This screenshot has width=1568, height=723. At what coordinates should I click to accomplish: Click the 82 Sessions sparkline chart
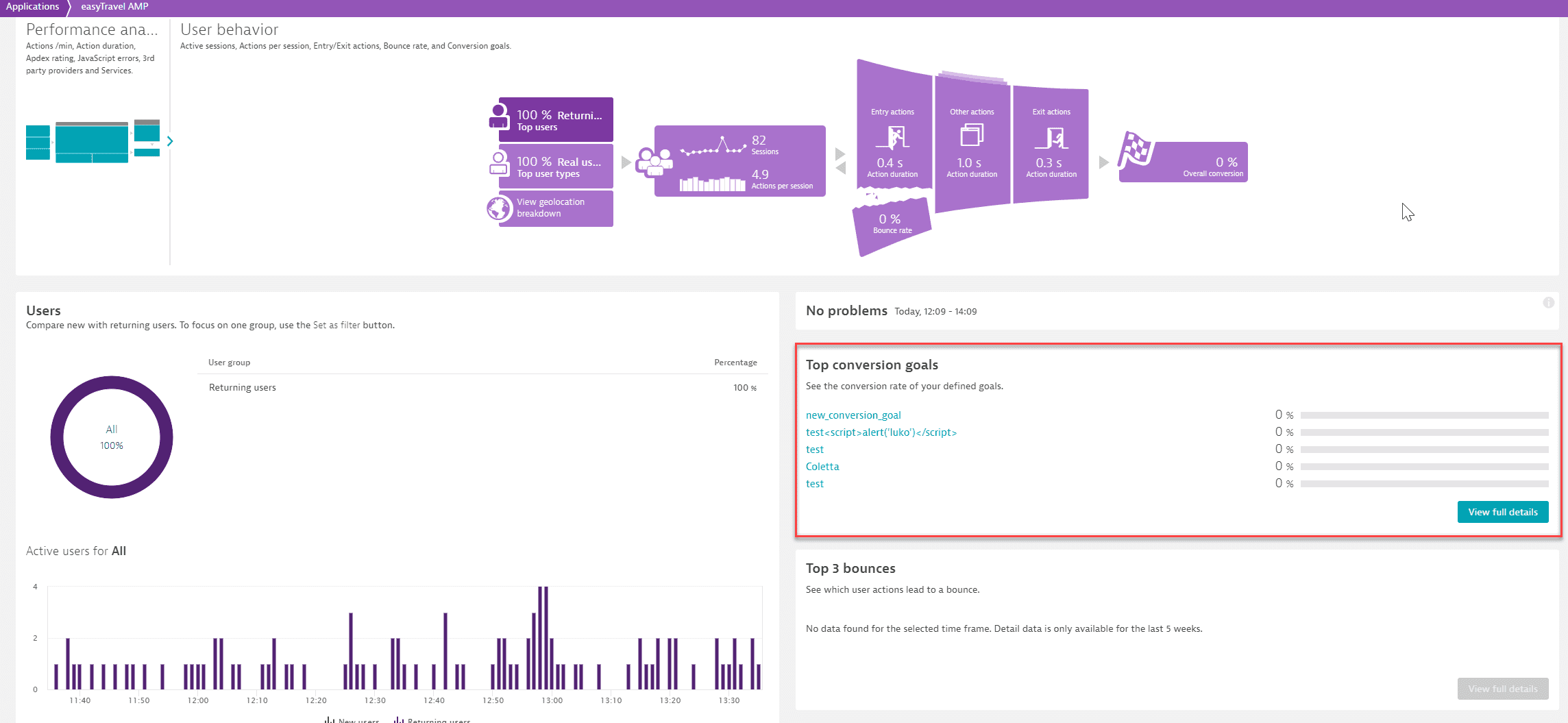(713, 146)
